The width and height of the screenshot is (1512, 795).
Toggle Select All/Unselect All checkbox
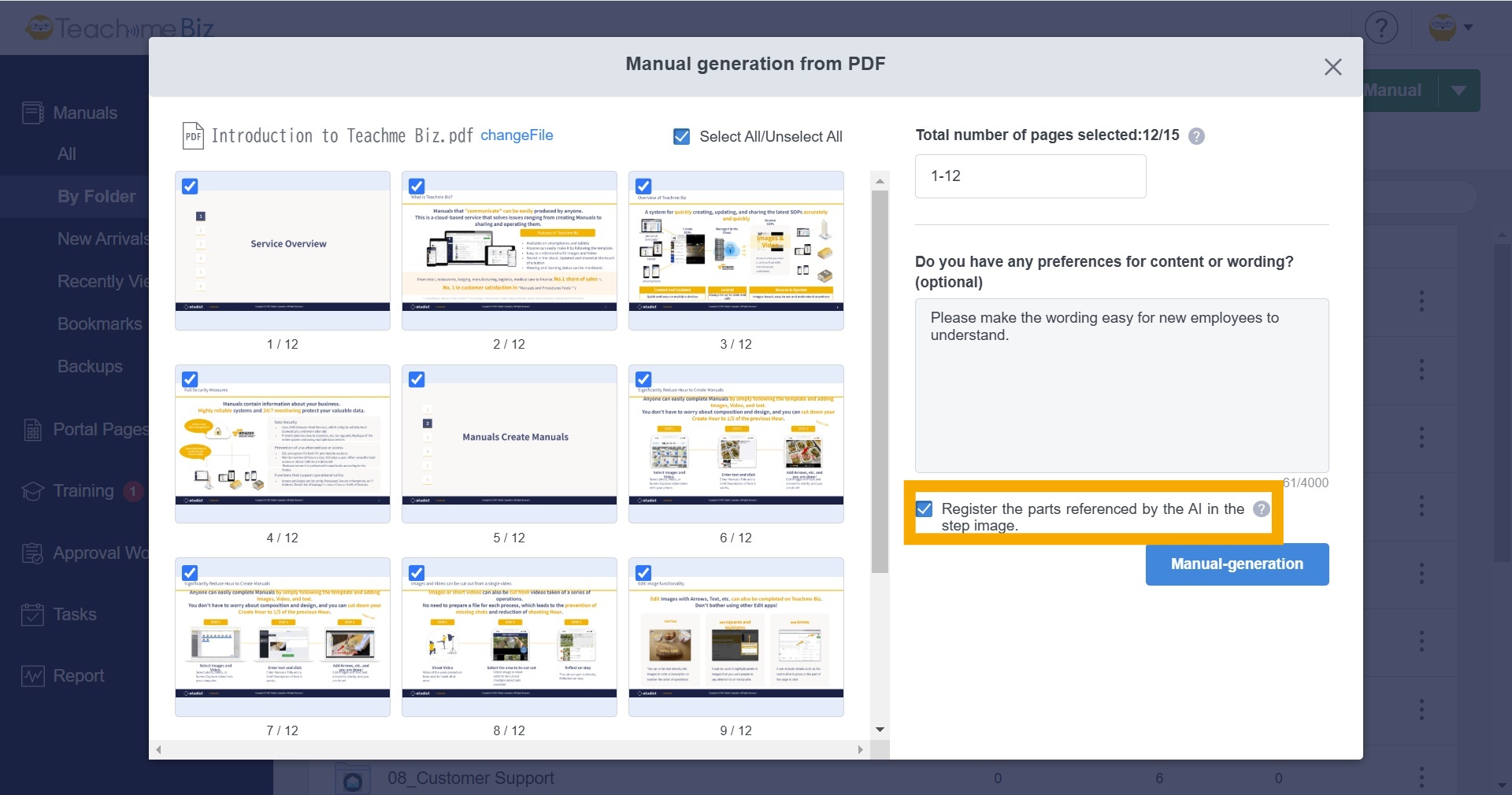(682, 137)
